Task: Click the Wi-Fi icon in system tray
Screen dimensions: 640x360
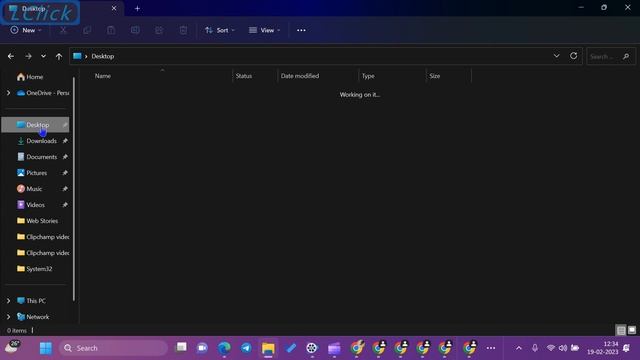Action: pos(551,348)
